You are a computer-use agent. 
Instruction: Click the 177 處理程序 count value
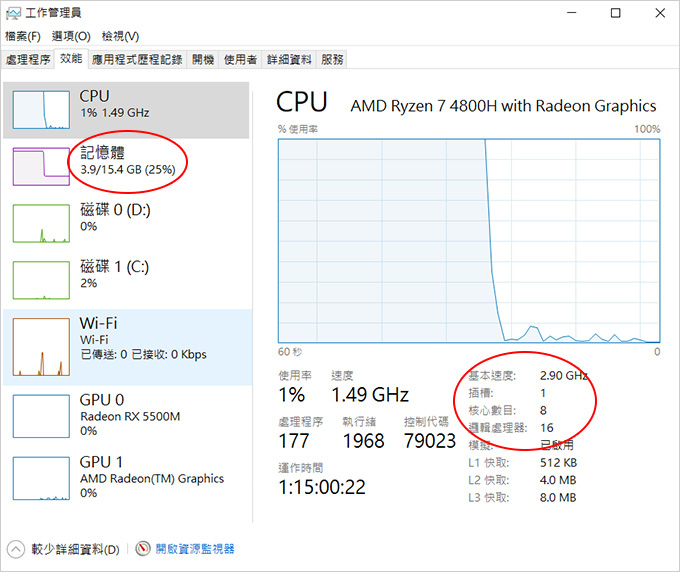click(x=294, y=441)
